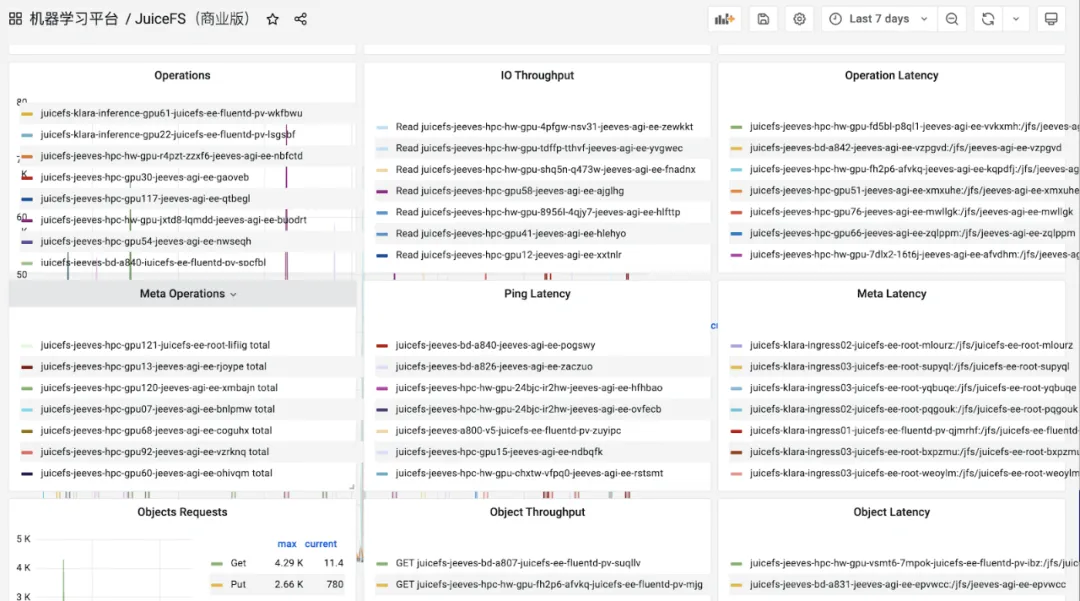Open the Operations panel title

point(183,76)
